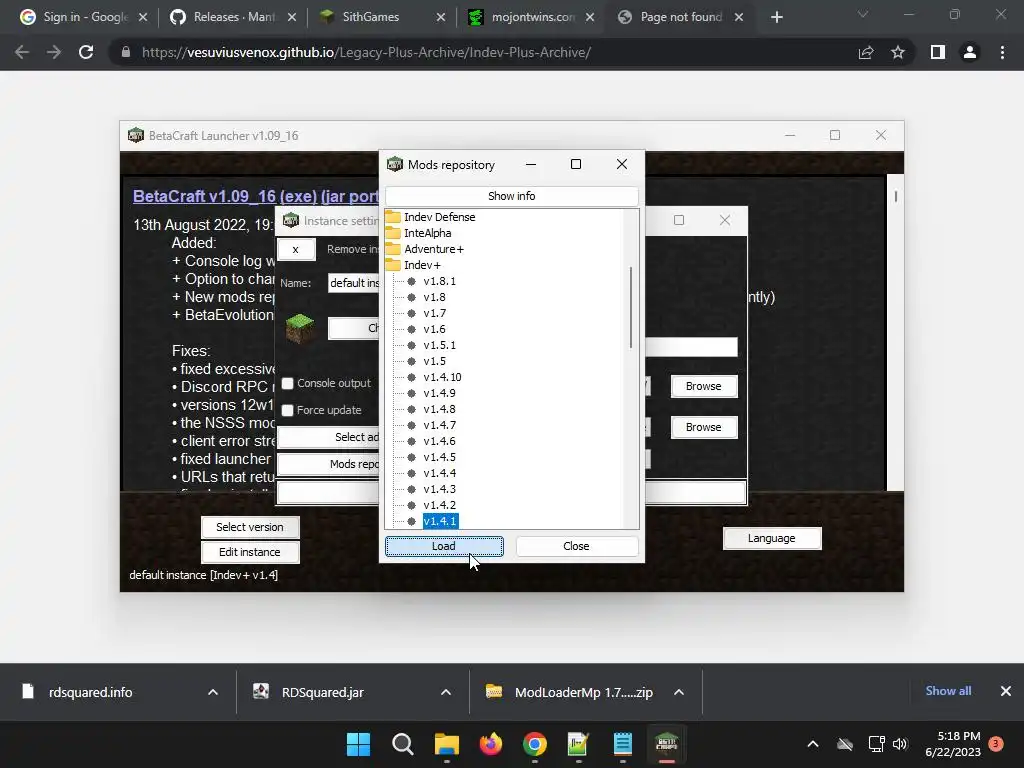Image resolution: width=1024 pixels, height=768 pixels.
Task: Open the BetaCraft v1.09_16 changelog link
Action: click(256, 196)
